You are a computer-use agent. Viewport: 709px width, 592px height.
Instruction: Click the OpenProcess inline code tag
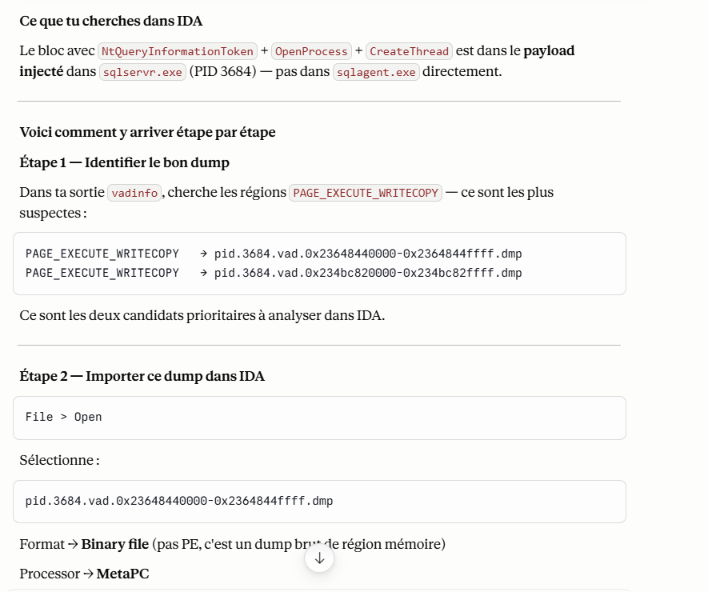311,51
